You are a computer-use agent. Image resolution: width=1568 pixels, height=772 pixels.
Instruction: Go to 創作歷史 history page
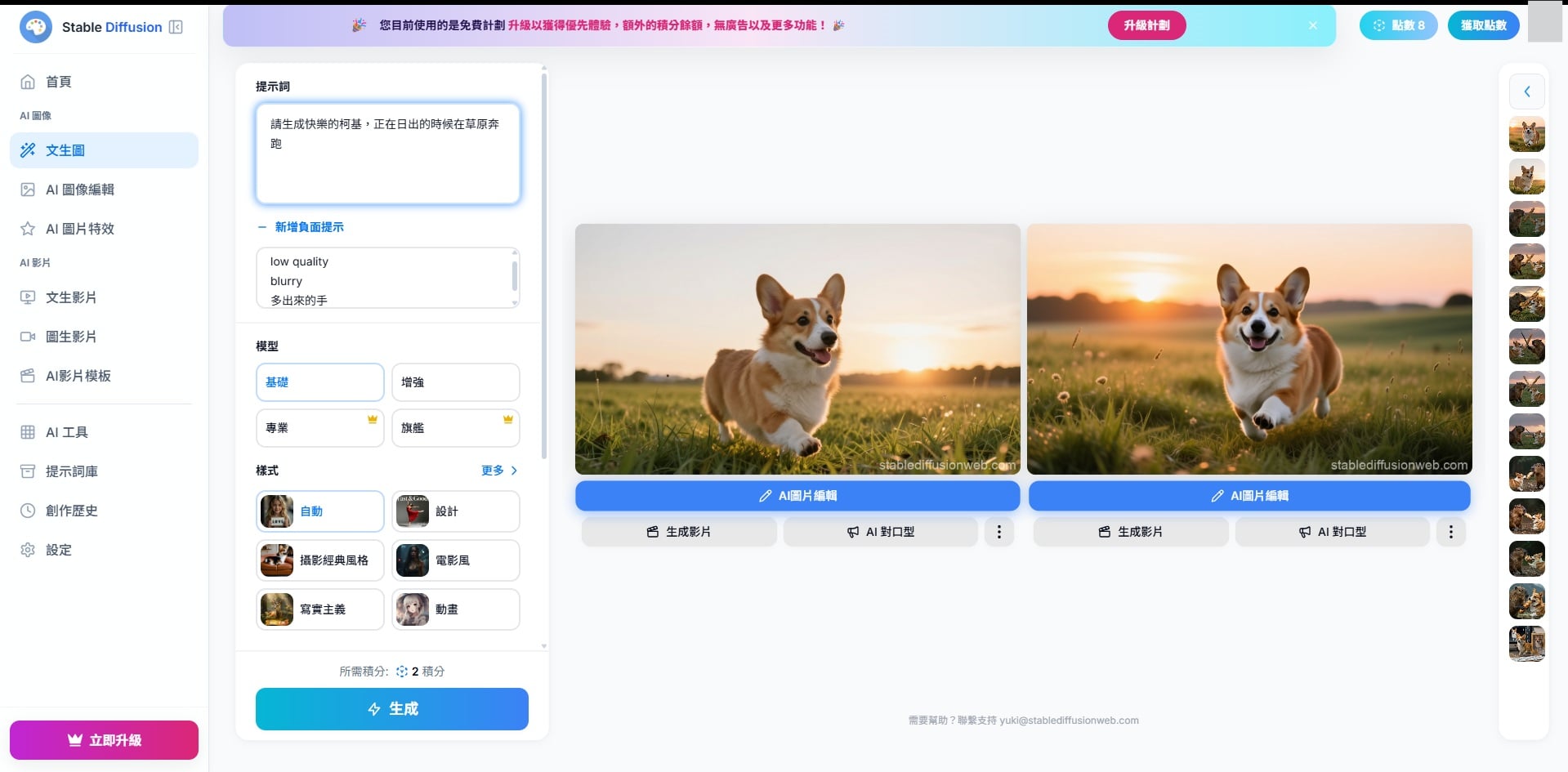click(71, 511)
